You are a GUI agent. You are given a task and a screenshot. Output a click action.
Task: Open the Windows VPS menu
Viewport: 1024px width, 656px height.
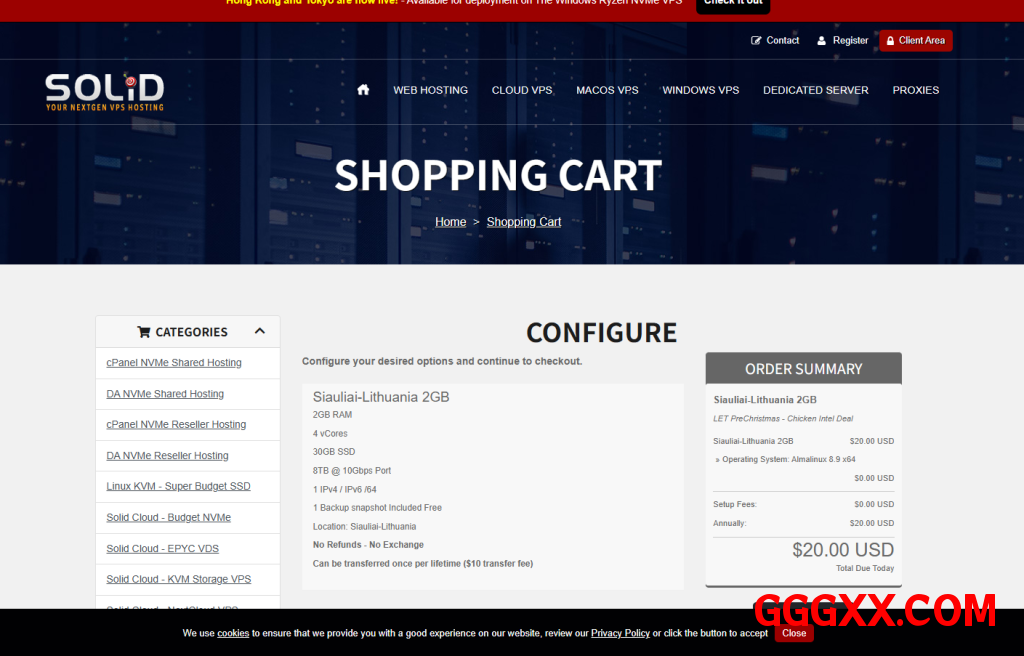(x=700, y=90)
